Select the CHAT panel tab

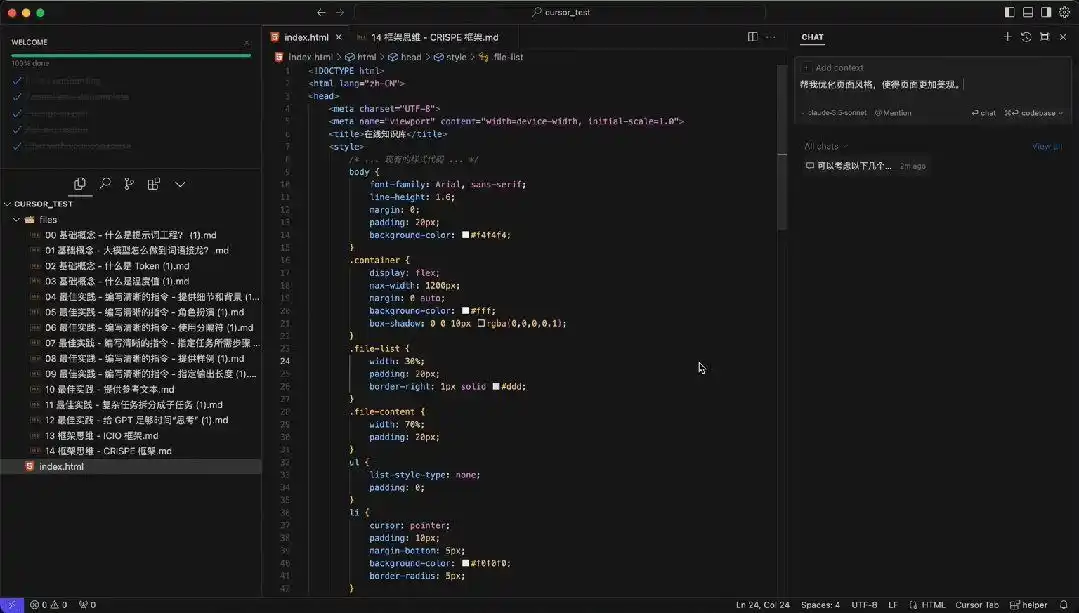click(811, 37)
